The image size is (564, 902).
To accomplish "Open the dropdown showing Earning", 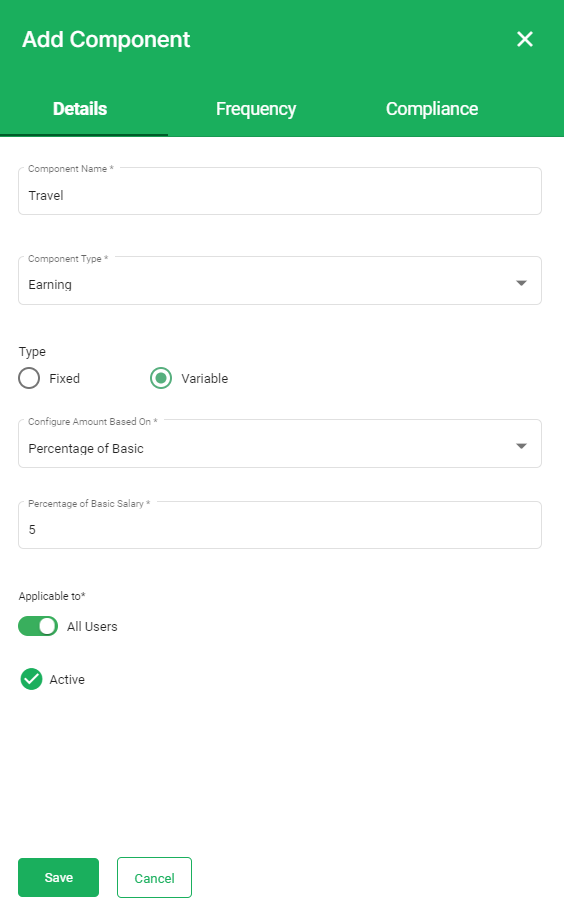I will click(280, 281).
